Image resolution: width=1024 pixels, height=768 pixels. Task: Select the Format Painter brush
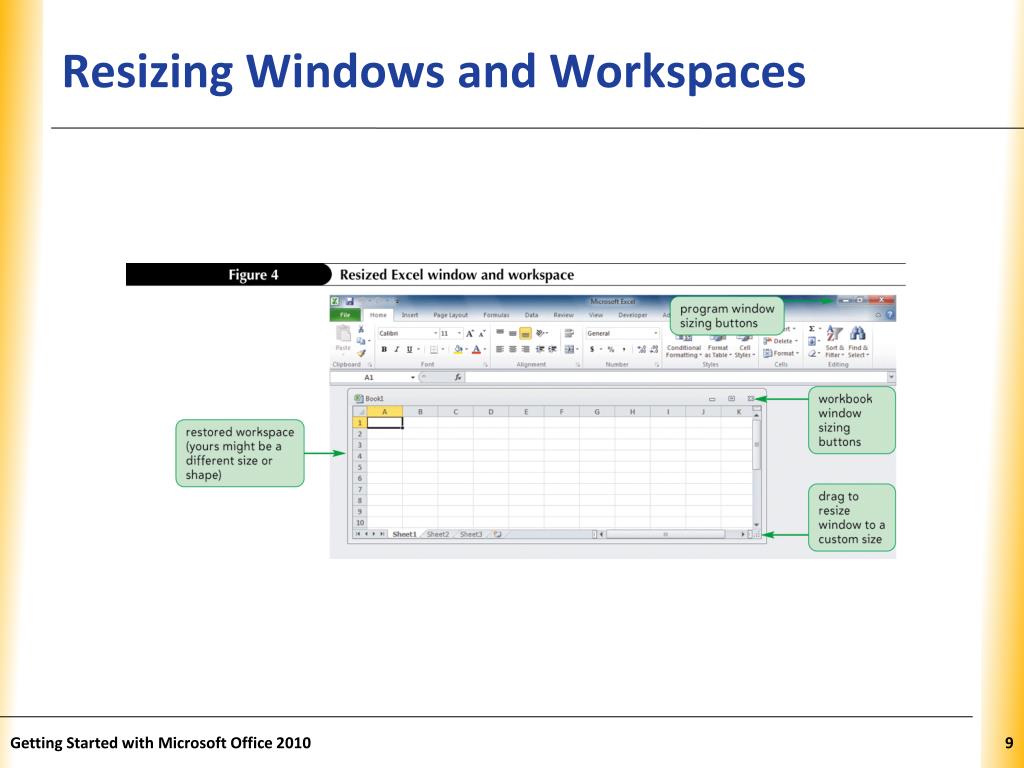click(361, 353)
